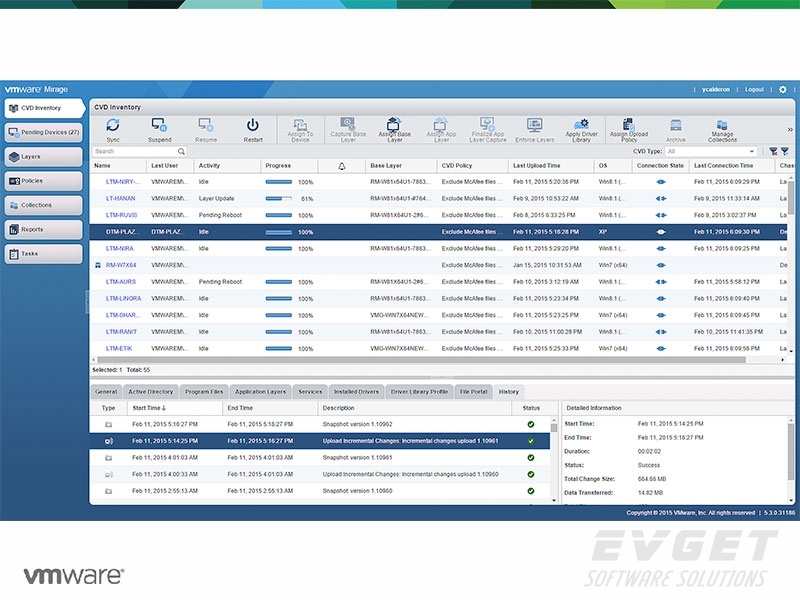Click the Sync toolbar icon

point(113,125)
